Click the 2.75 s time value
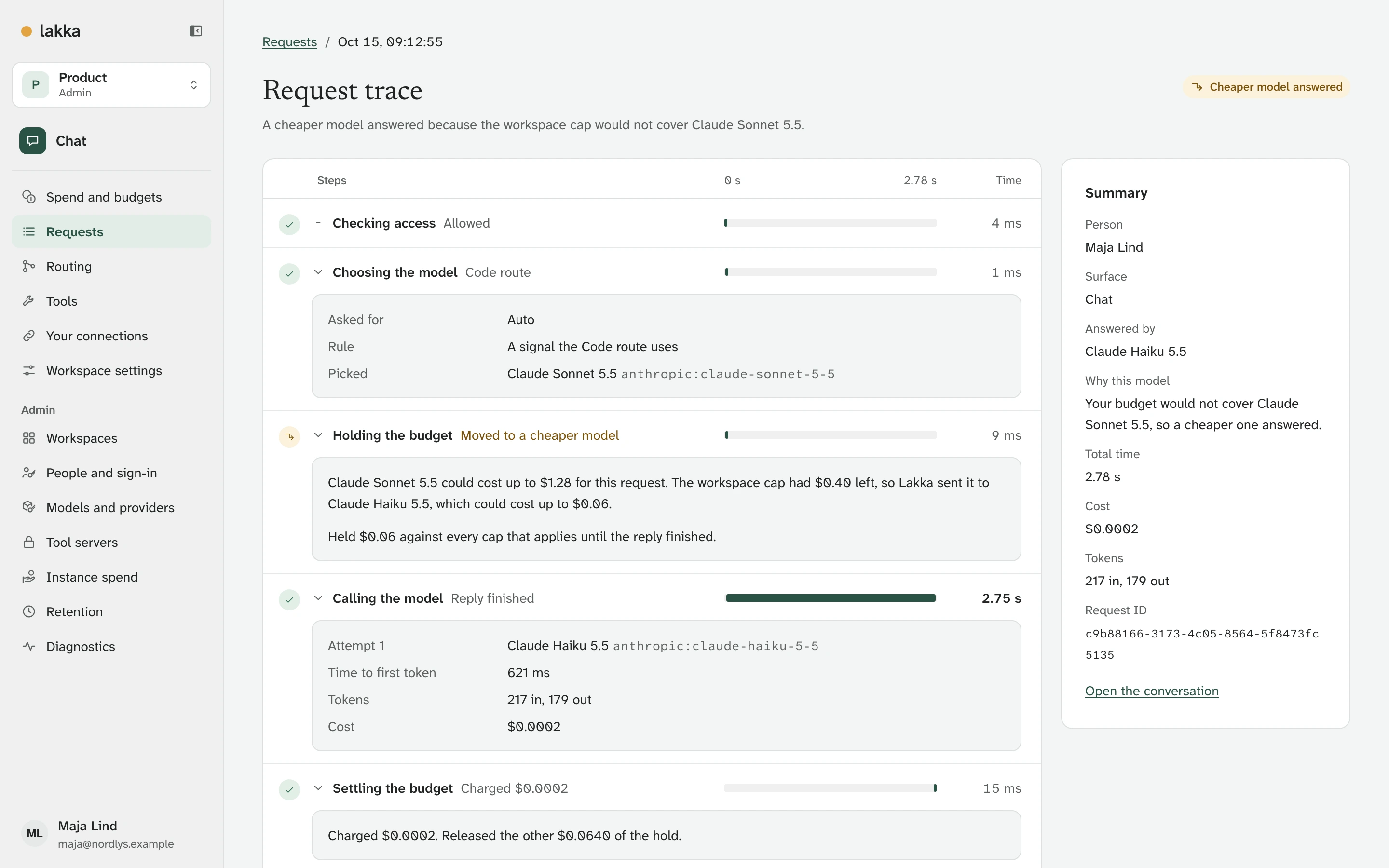The height and width of the screenshot is (868, 1389). tap(1002, 598)
